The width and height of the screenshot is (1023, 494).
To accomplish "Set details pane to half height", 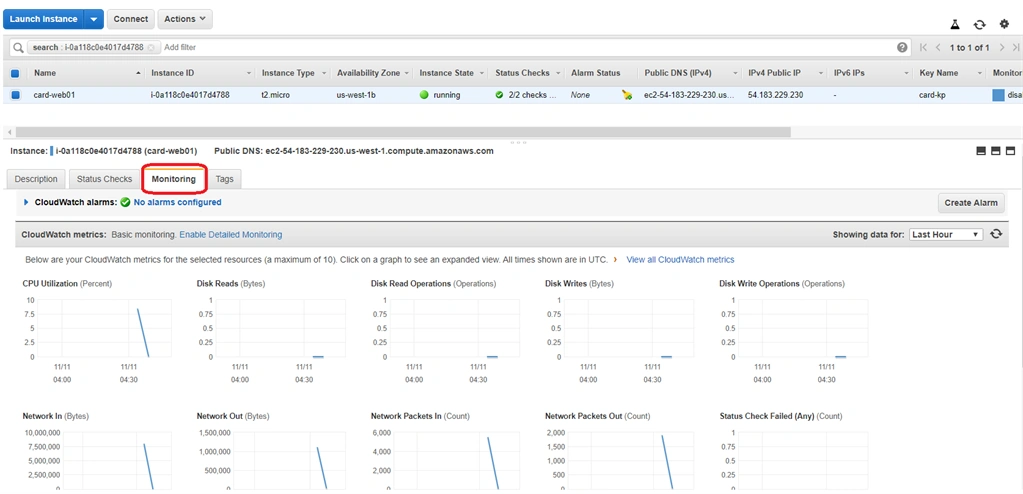I will (996, 151).
